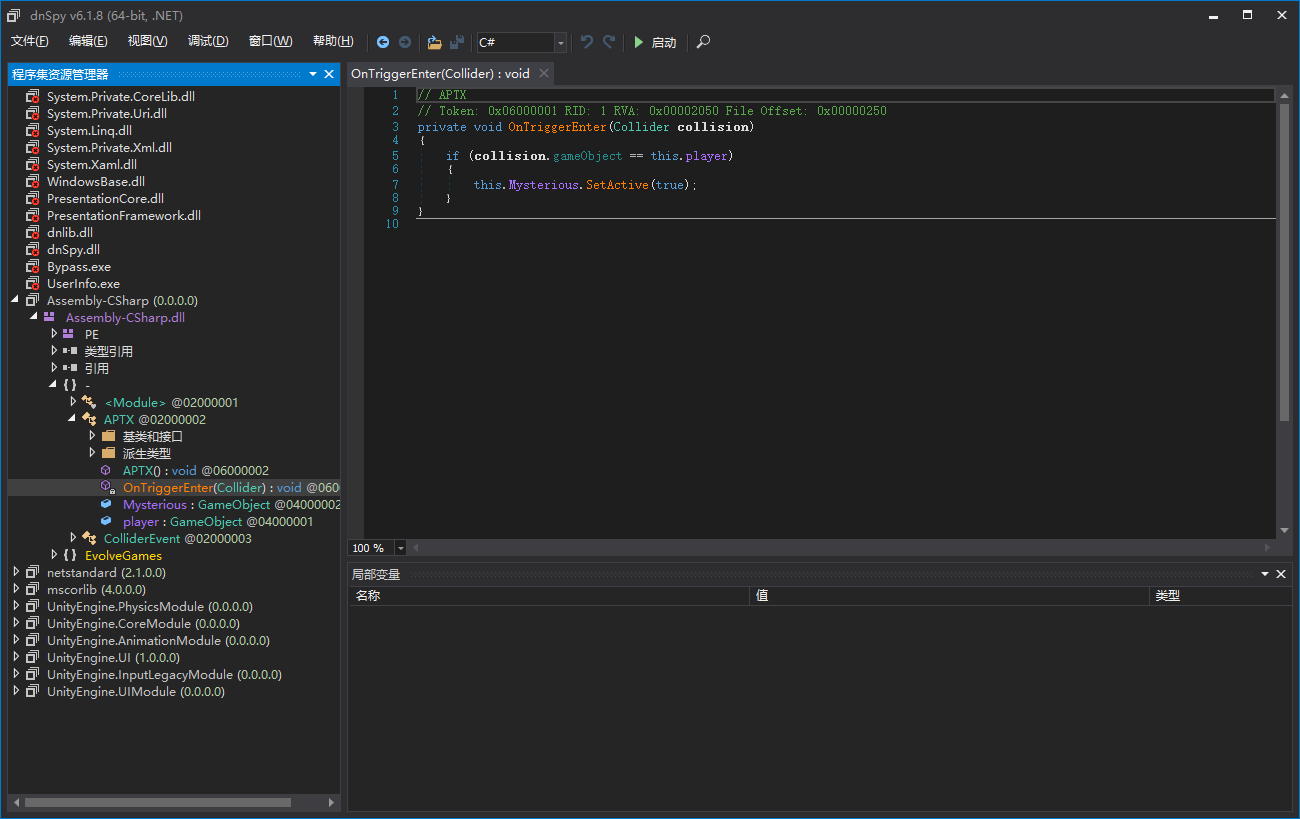
Task: Navigate backward with the blue back arrow
Action: (383, 42)
